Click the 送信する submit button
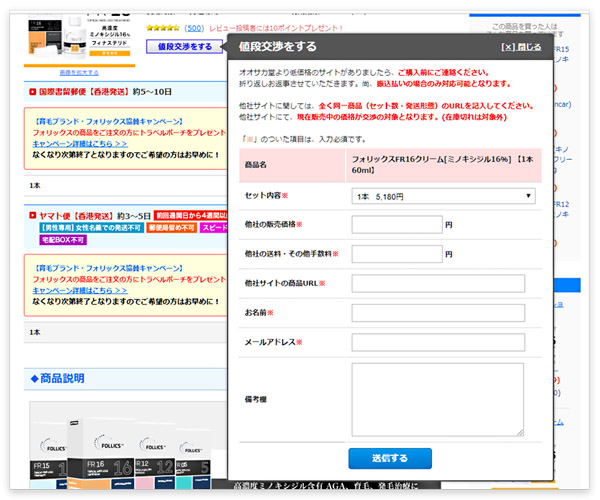The height and width of the screenshot is (500, 600). [x=389, y=458]
